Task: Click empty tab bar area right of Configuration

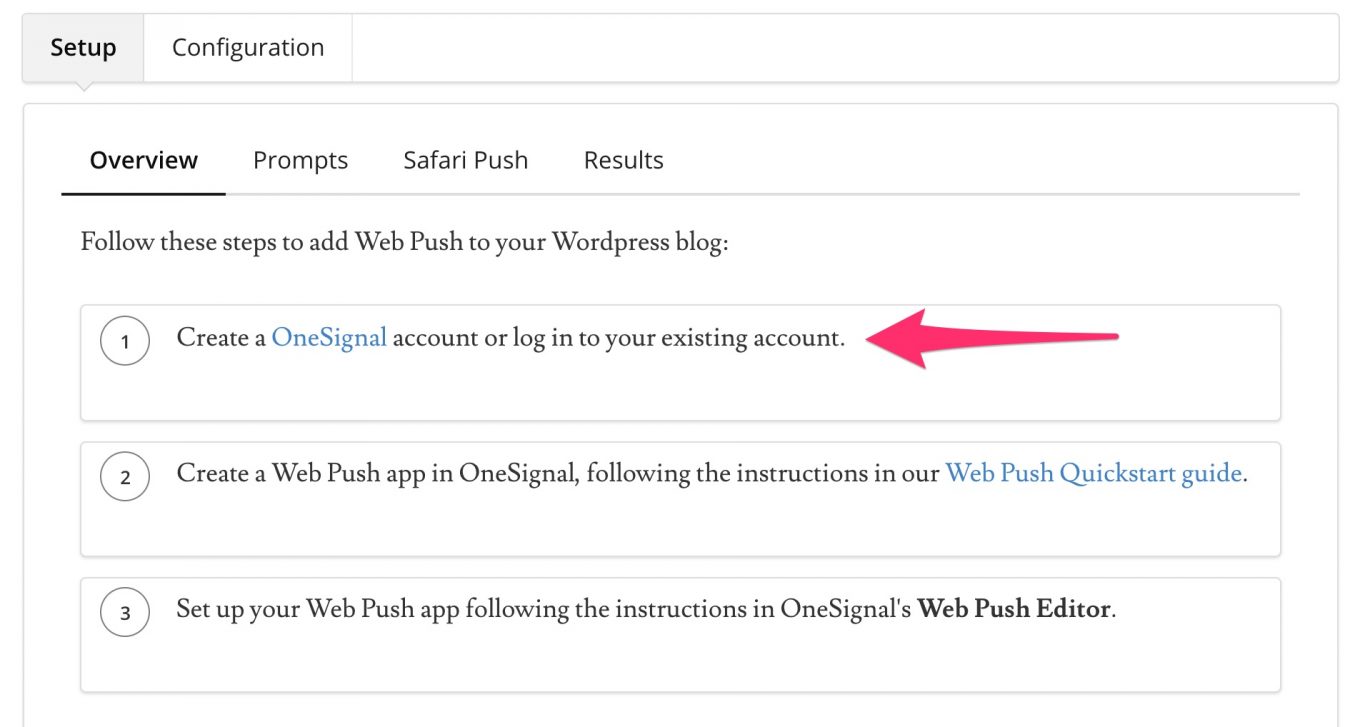Action: click(840, 48)
